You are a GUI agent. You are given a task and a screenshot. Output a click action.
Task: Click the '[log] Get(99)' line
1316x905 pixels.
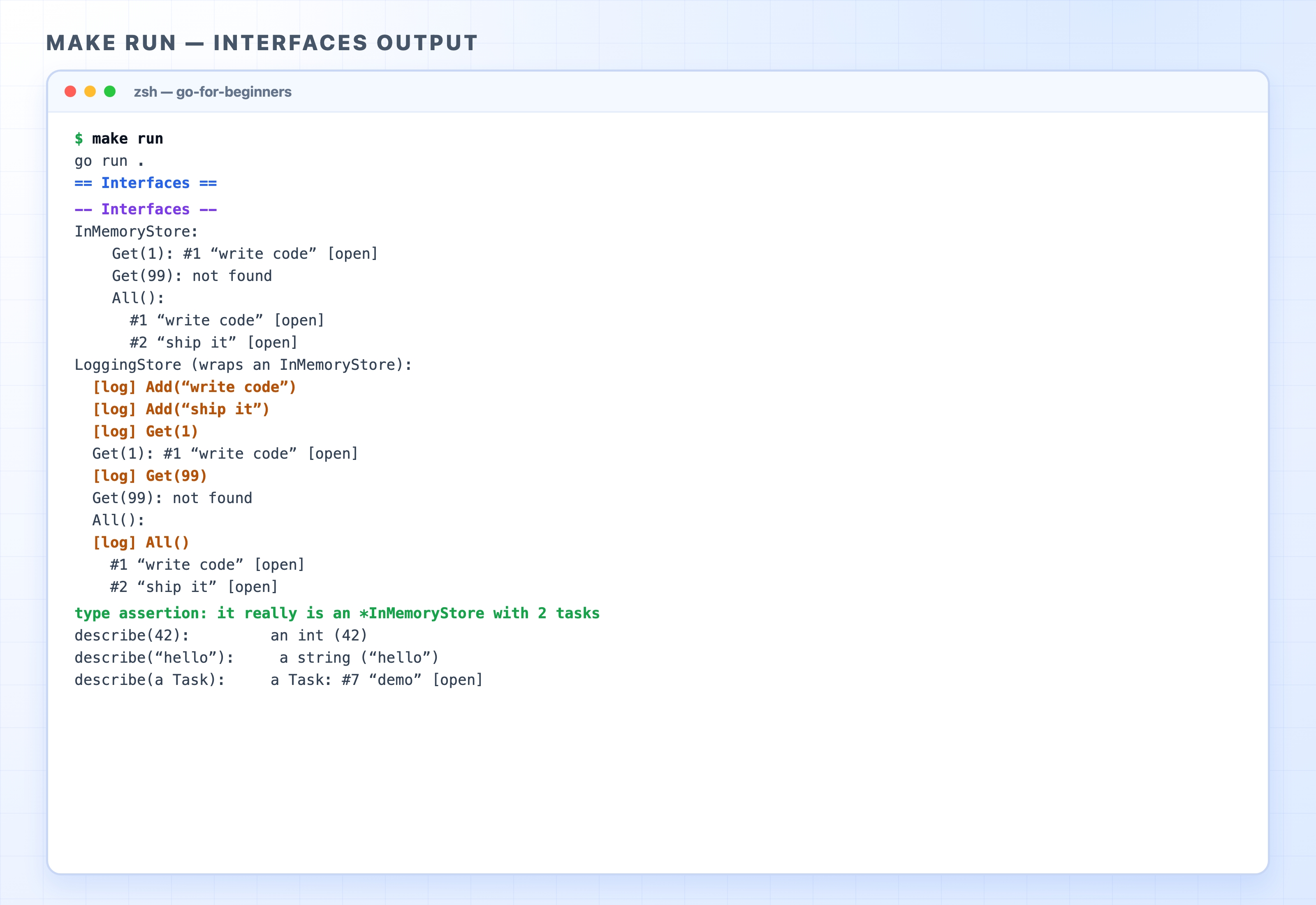(x=150, y=476)
